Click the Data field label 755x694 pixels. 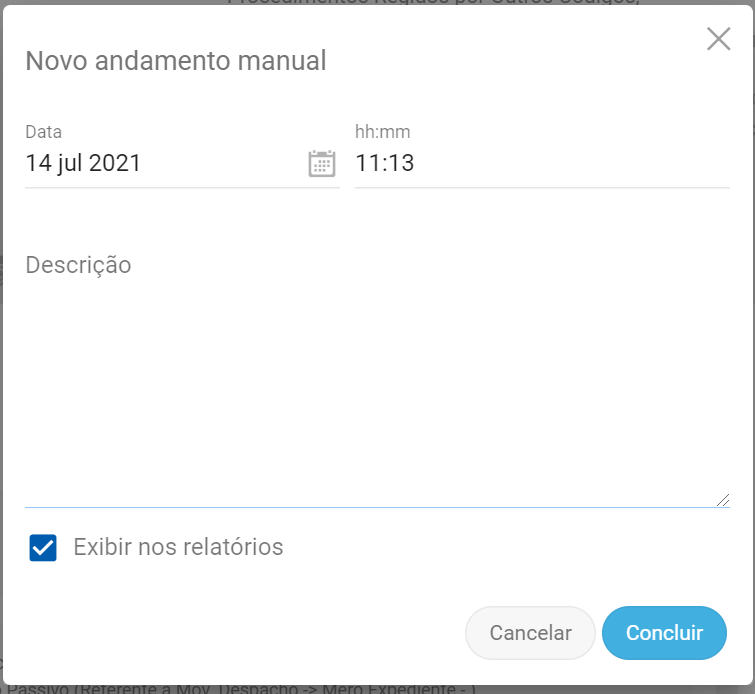(x=44, y=132)
